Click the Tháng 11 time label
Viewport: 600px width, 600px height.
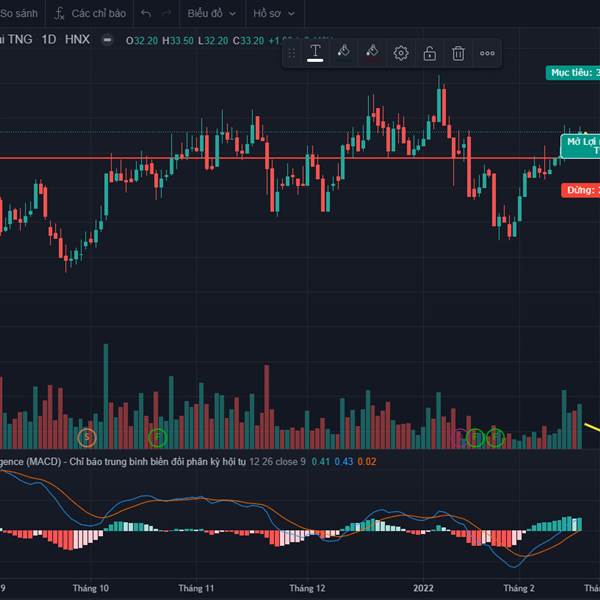[196, 588]
